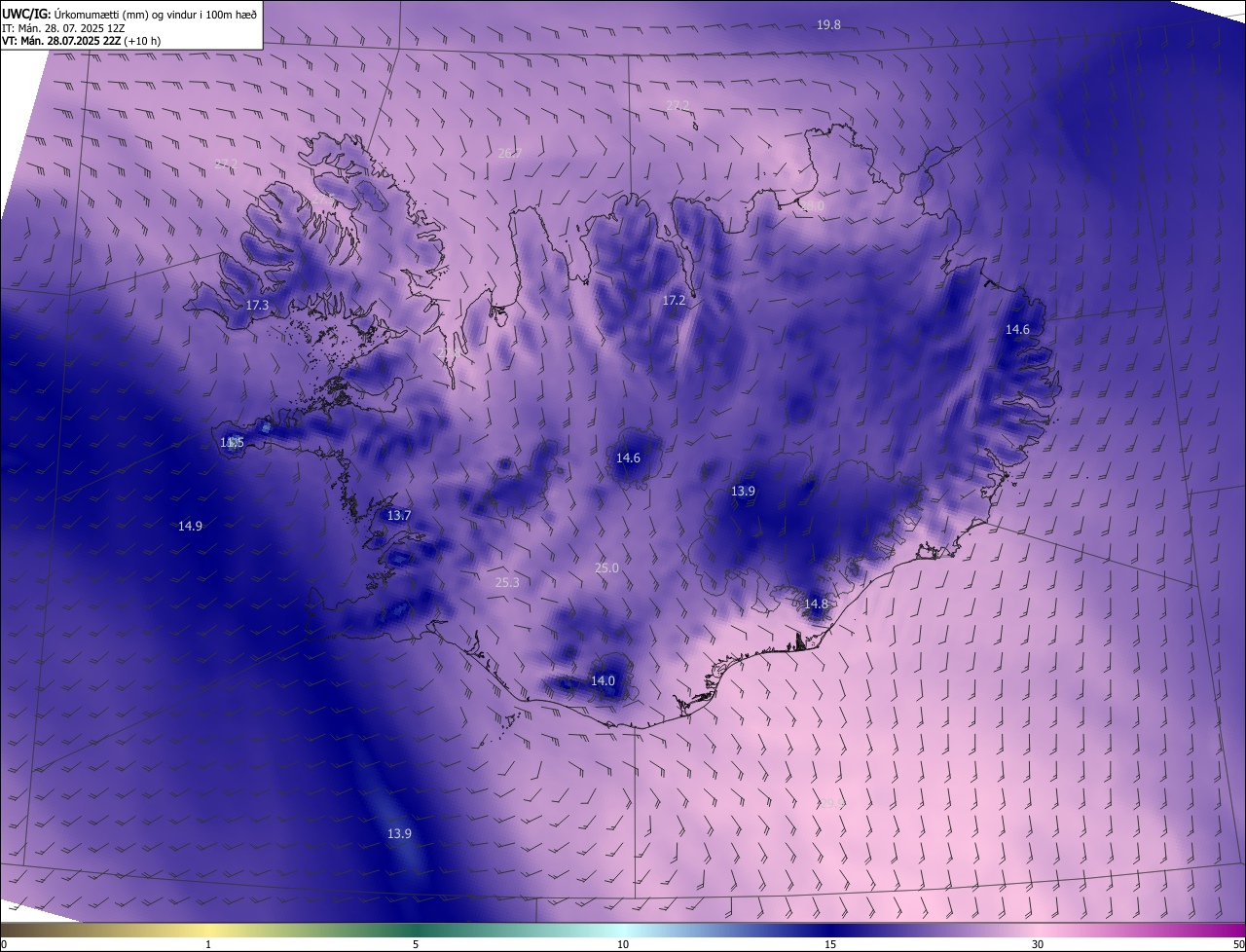
Task: Click the 13.7 value label
Action: [x=399, y=515]
